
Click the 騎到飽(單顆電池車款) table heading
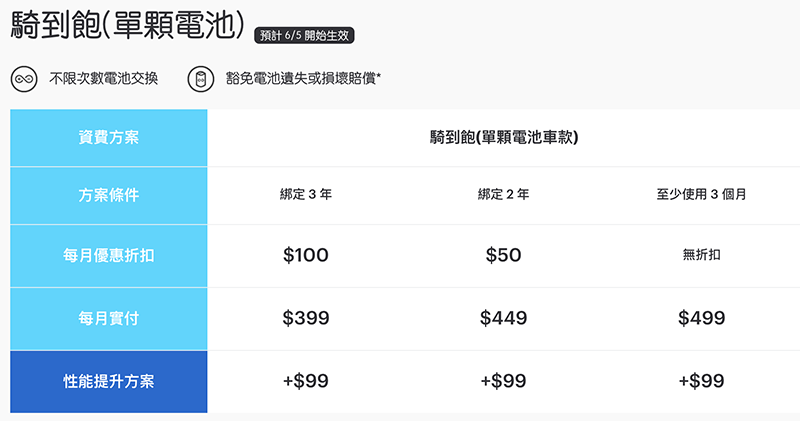tap(504, 138)
